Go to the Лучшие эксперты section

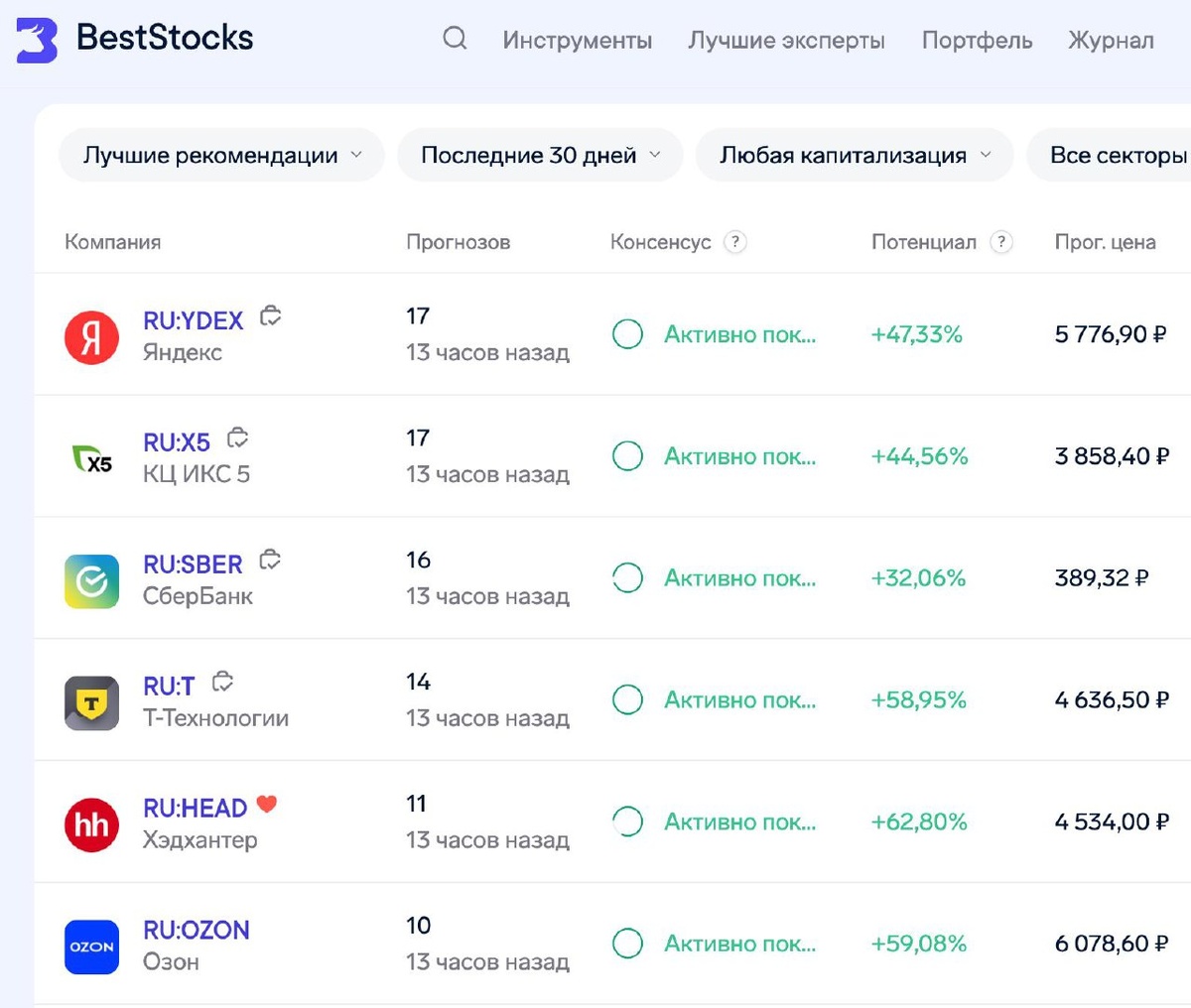786,41
